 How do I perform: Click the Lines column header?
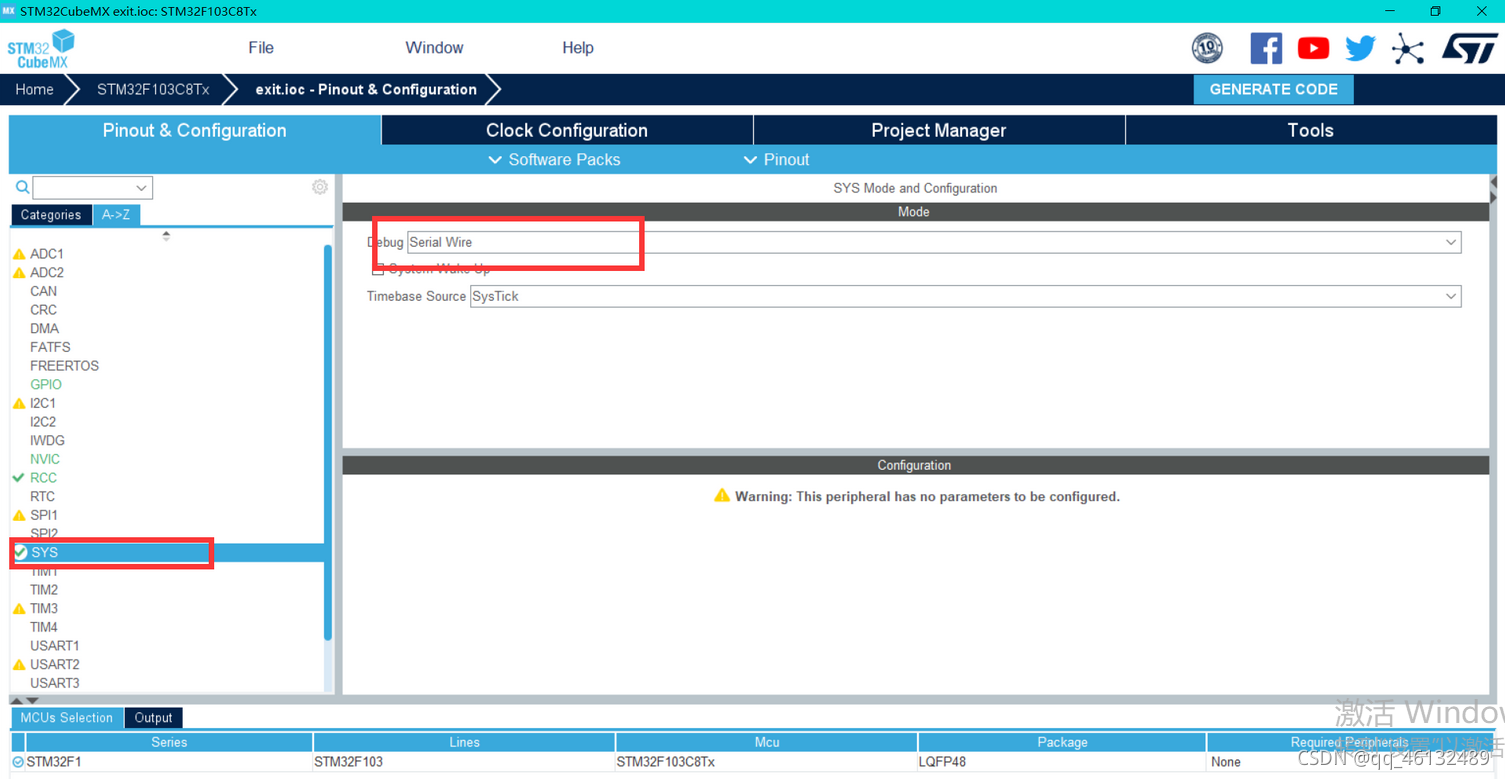tap(464, 742)
